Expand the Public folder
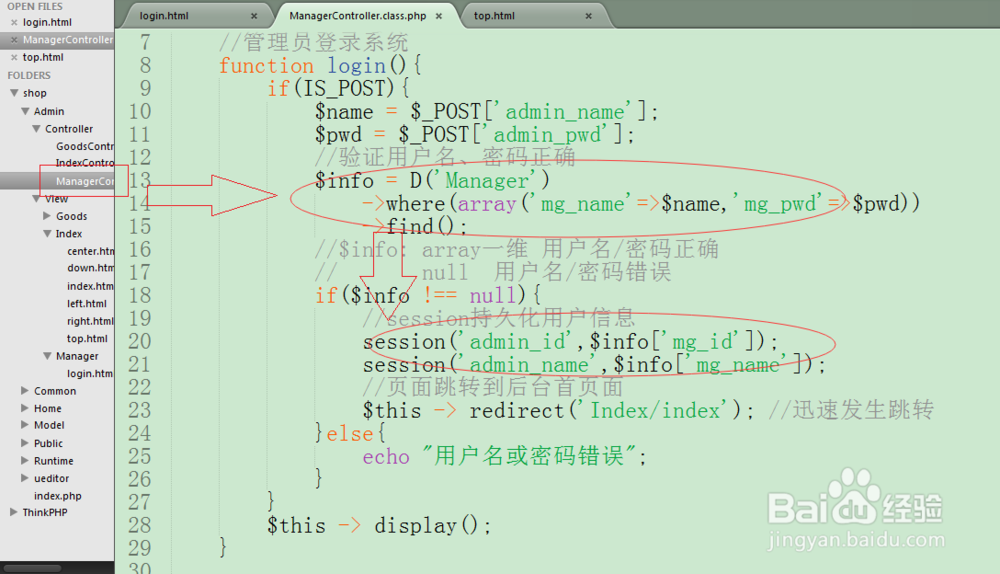The image size is (1000, 574). point(25,443)
